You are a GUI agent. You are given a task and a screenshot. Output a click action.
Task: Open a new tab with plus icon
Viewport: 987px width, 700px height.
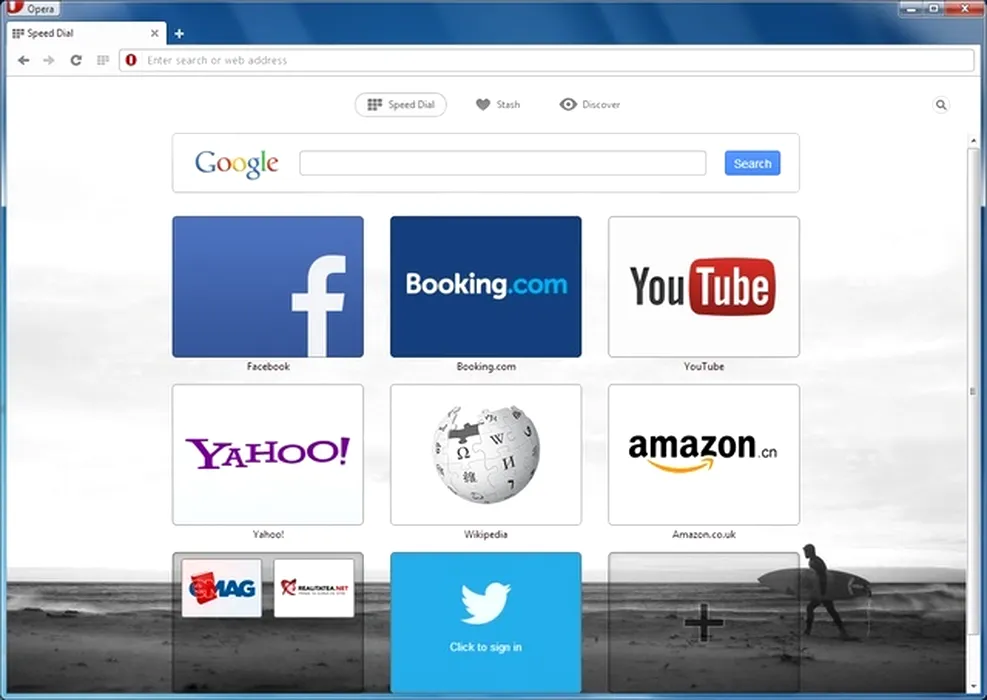pos(179,33)
